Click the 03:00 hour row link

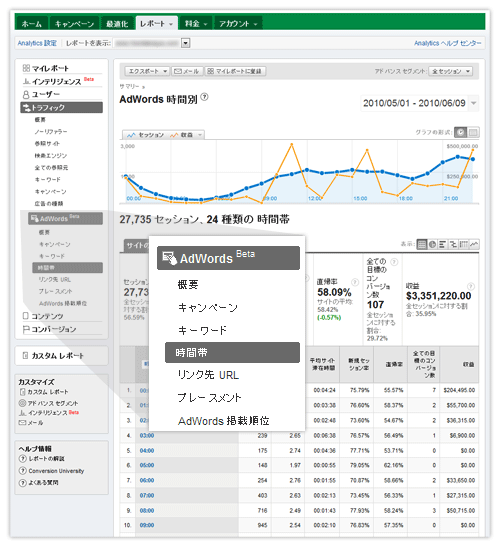[x=147, y=435]
